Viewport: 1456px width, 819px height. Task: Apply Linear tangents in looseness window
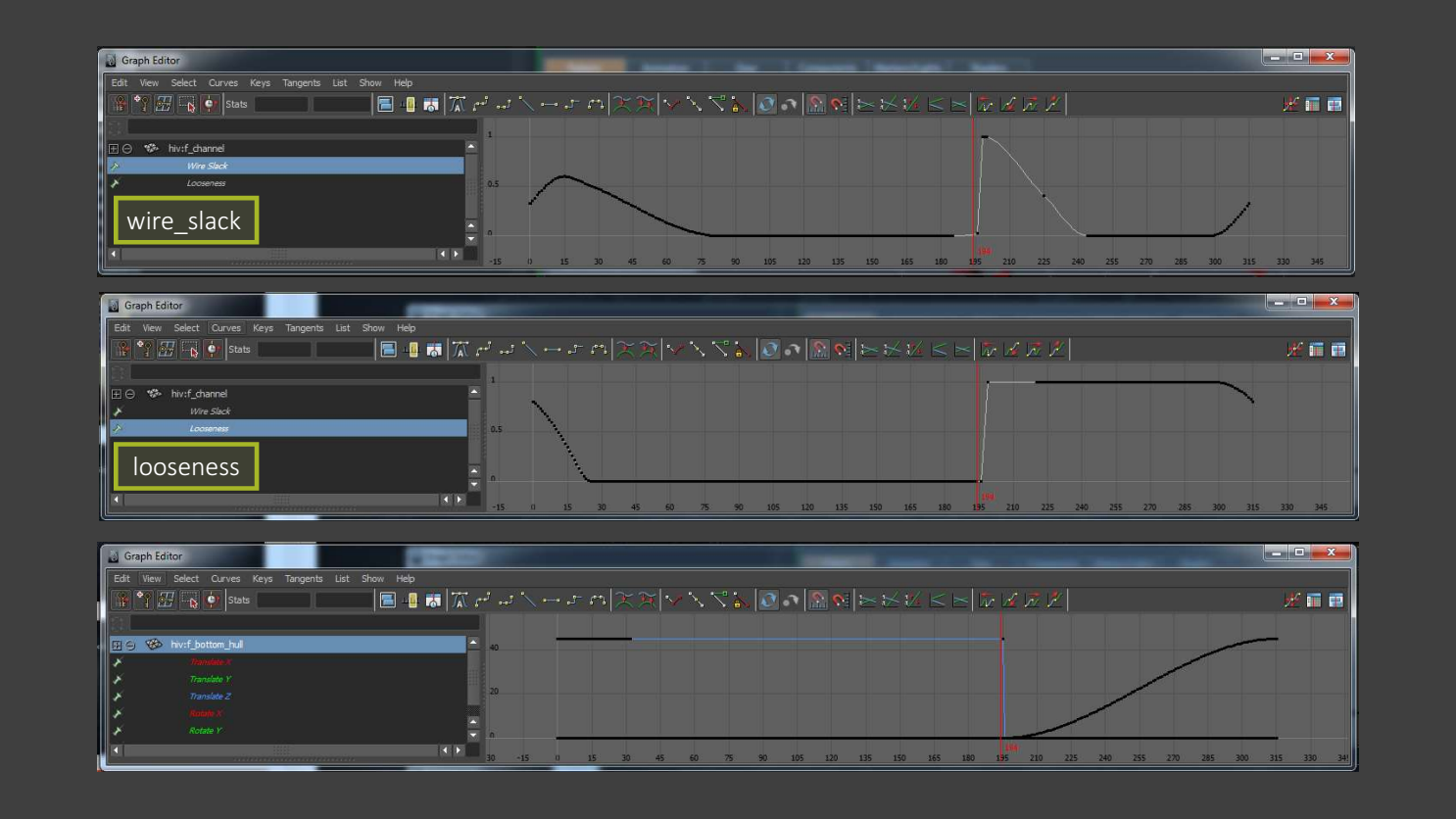[529, 349]
